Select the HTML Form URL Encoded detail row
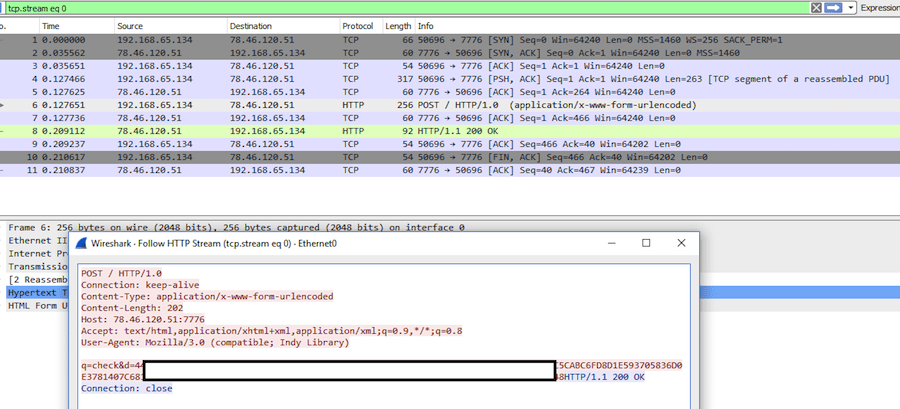The image size is (900, 409). [x=36, y=306]
